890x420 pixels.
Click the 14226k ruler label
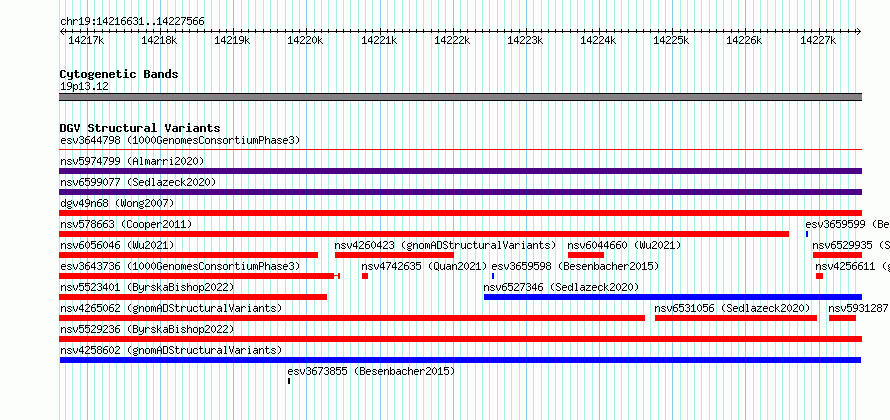(745, 40)
